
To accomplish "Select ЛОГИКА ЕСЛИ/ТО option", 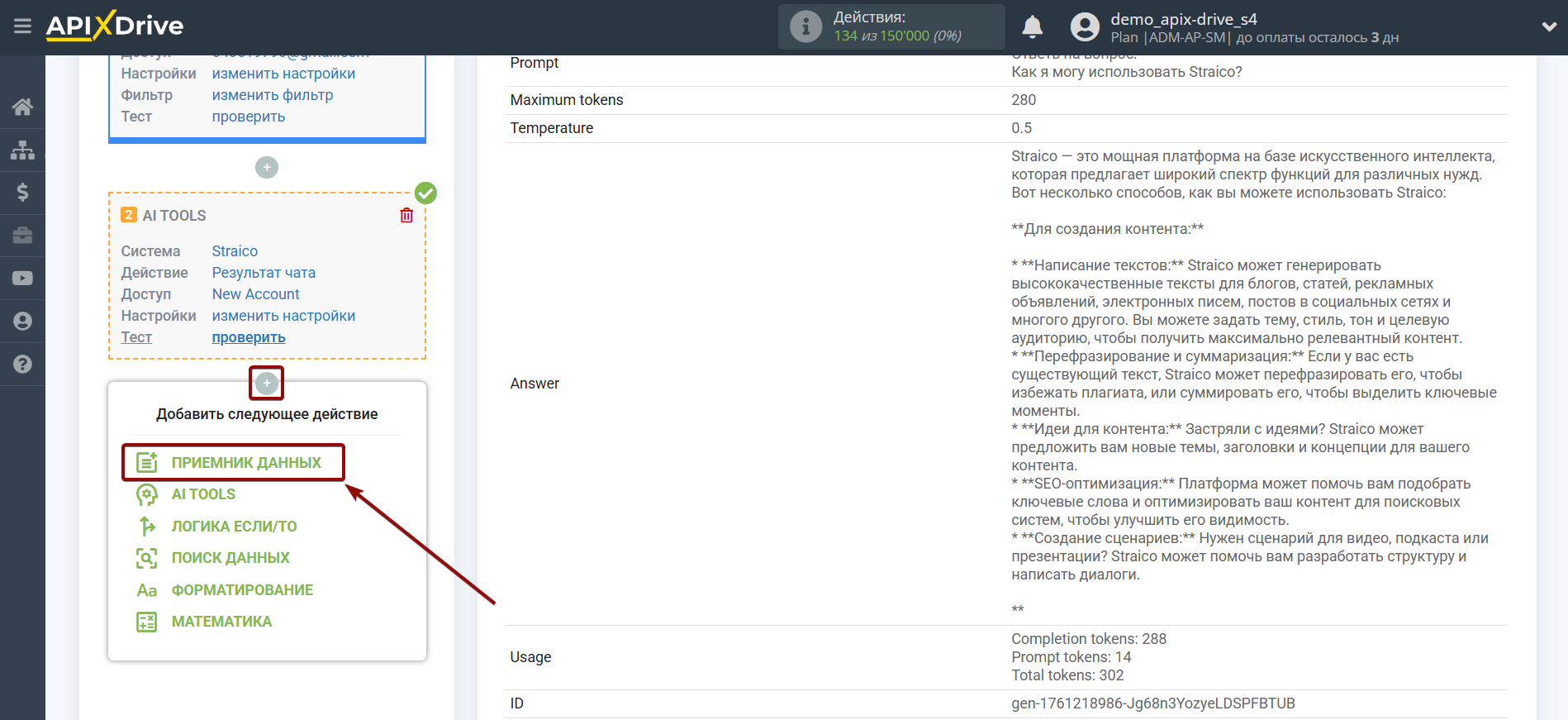I will pyautogui.click(x=234, y=527).
